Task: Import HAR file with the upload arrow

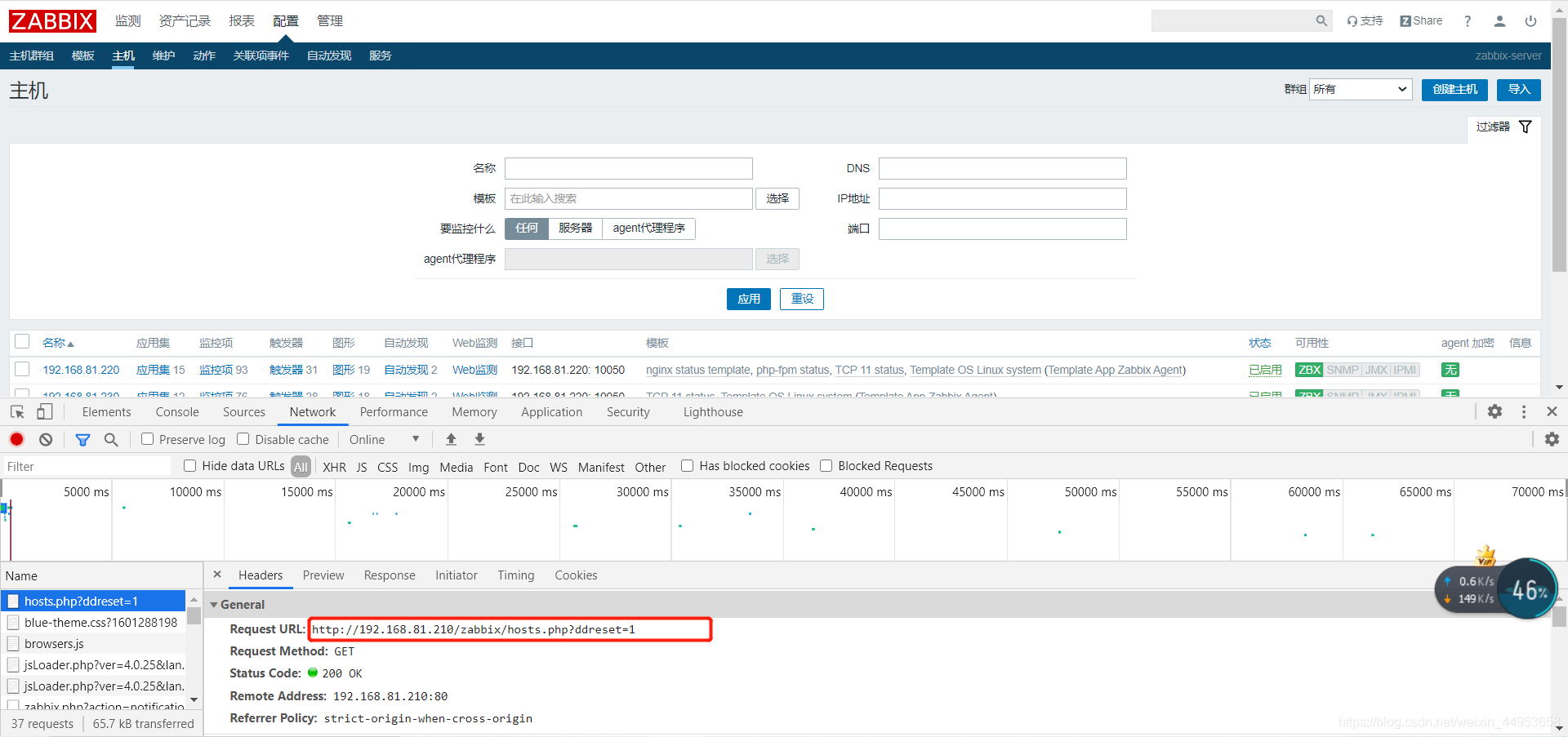Action: pos(451,439)
